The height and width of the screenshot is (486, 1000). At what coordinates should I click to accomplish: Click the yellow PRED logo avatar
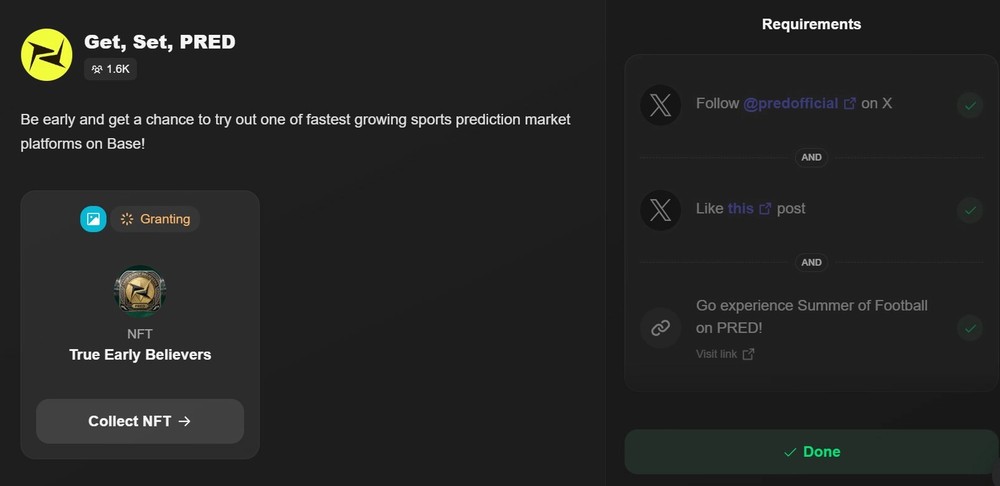click(47, 55)
